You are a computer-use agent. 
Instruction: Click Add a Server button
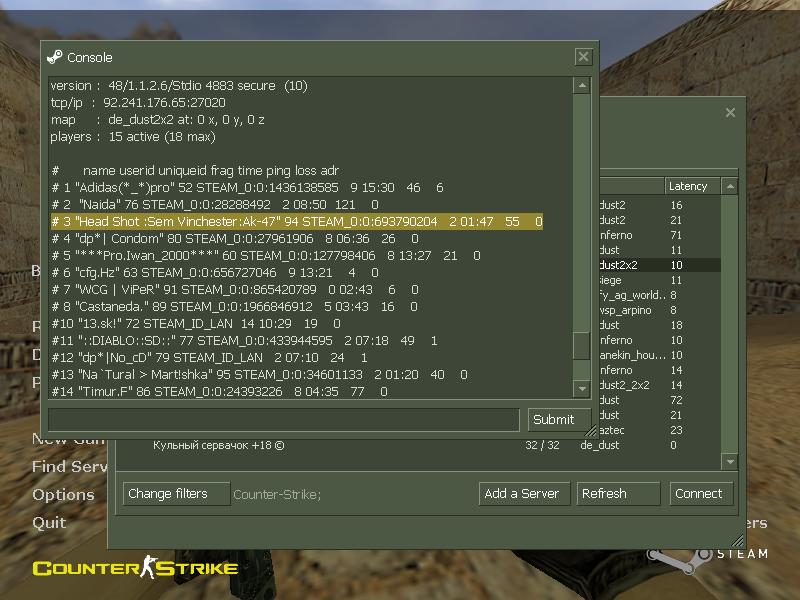click(x=524, y=494)
